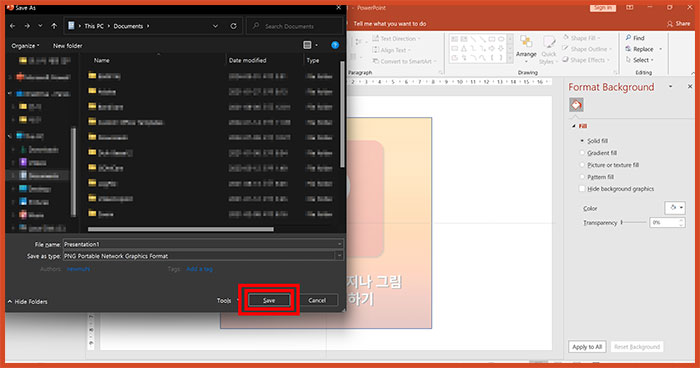700x368 pixels.
Task: Click the Search Documents field
Action: [295, 26]
